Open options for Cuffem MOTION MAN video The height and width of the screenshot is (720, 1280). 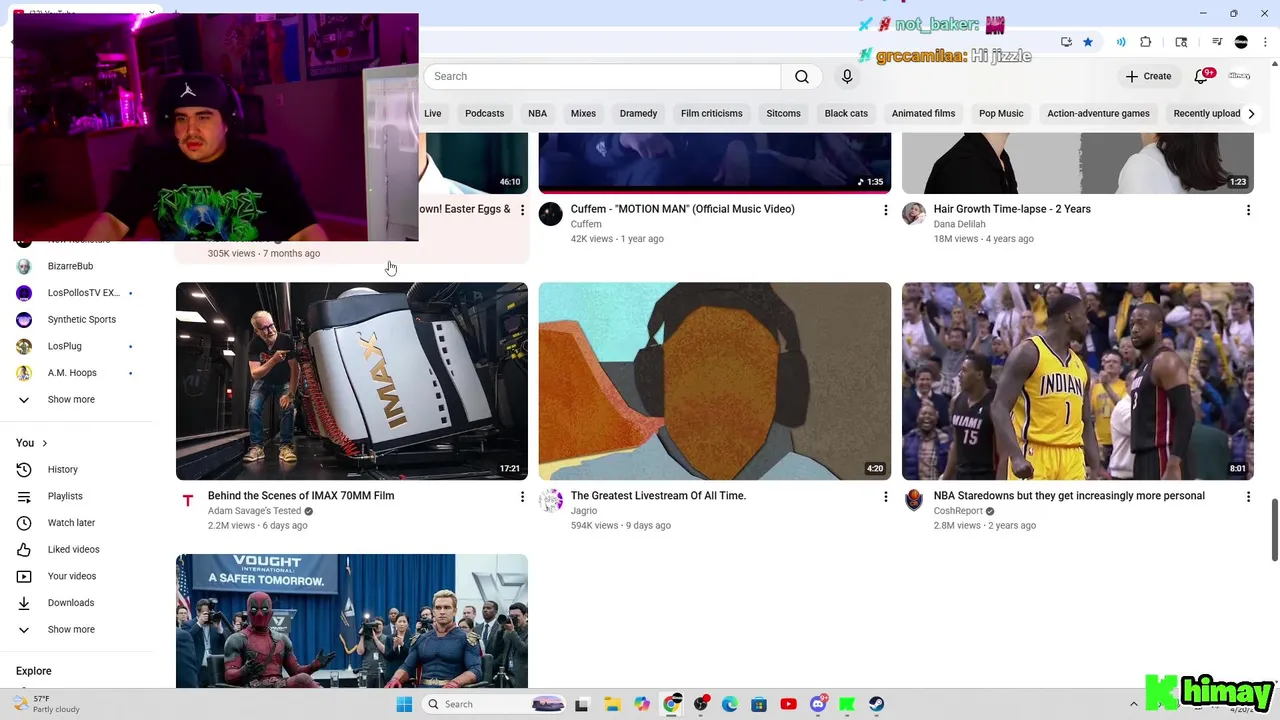coord(885,210)
